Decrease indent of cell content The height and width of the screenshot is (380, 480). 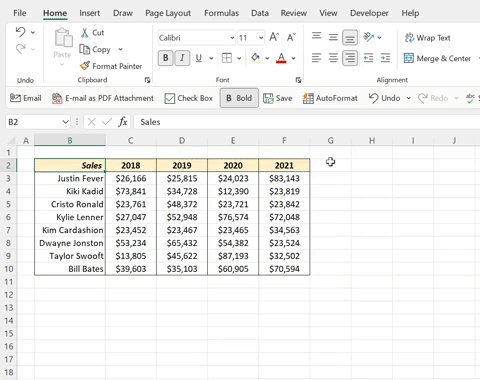click(x=368, y=58)
